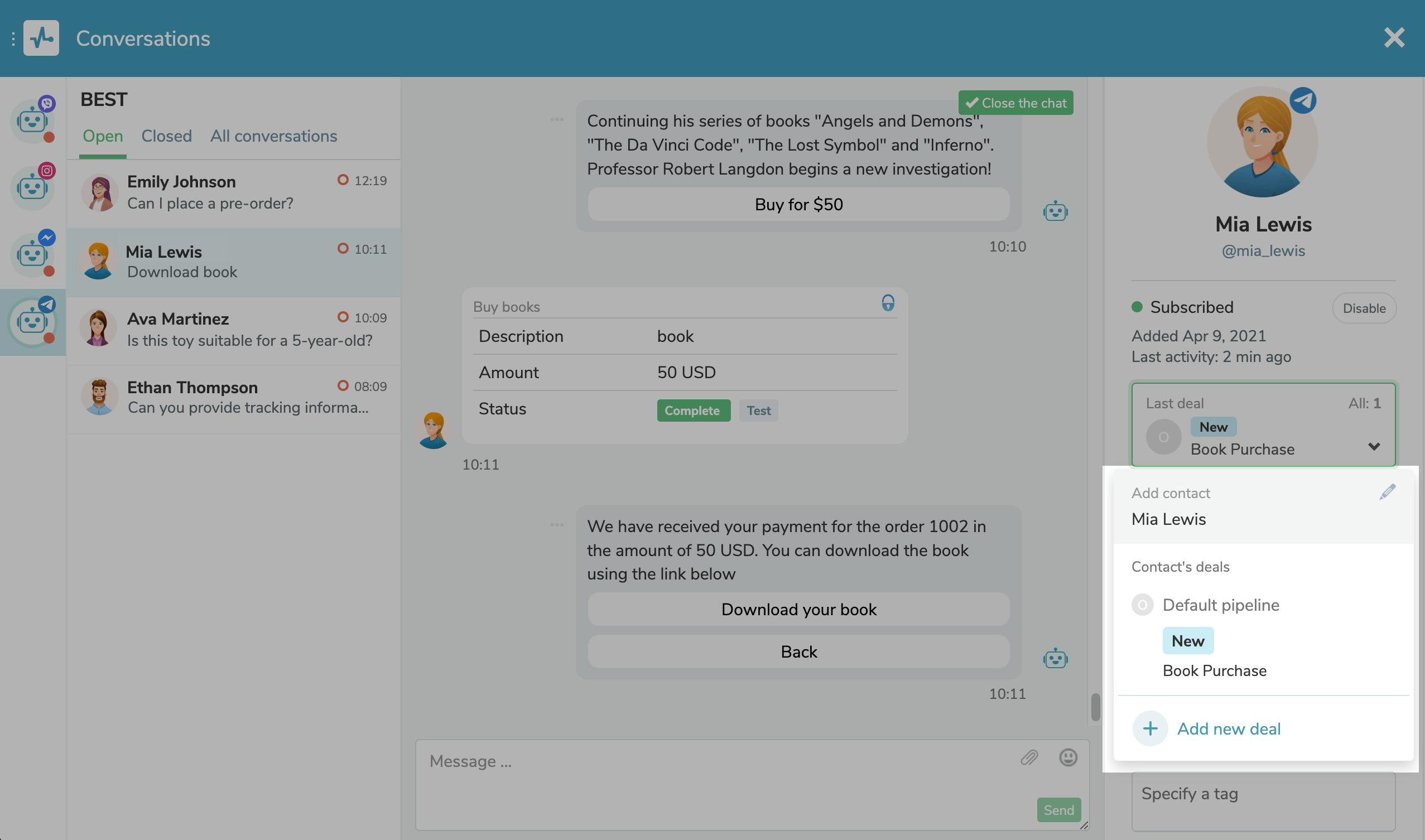Screen dimensions: 1425x840
Task: Open the Viber bot in sidebar
Action: tap(32, 120)
